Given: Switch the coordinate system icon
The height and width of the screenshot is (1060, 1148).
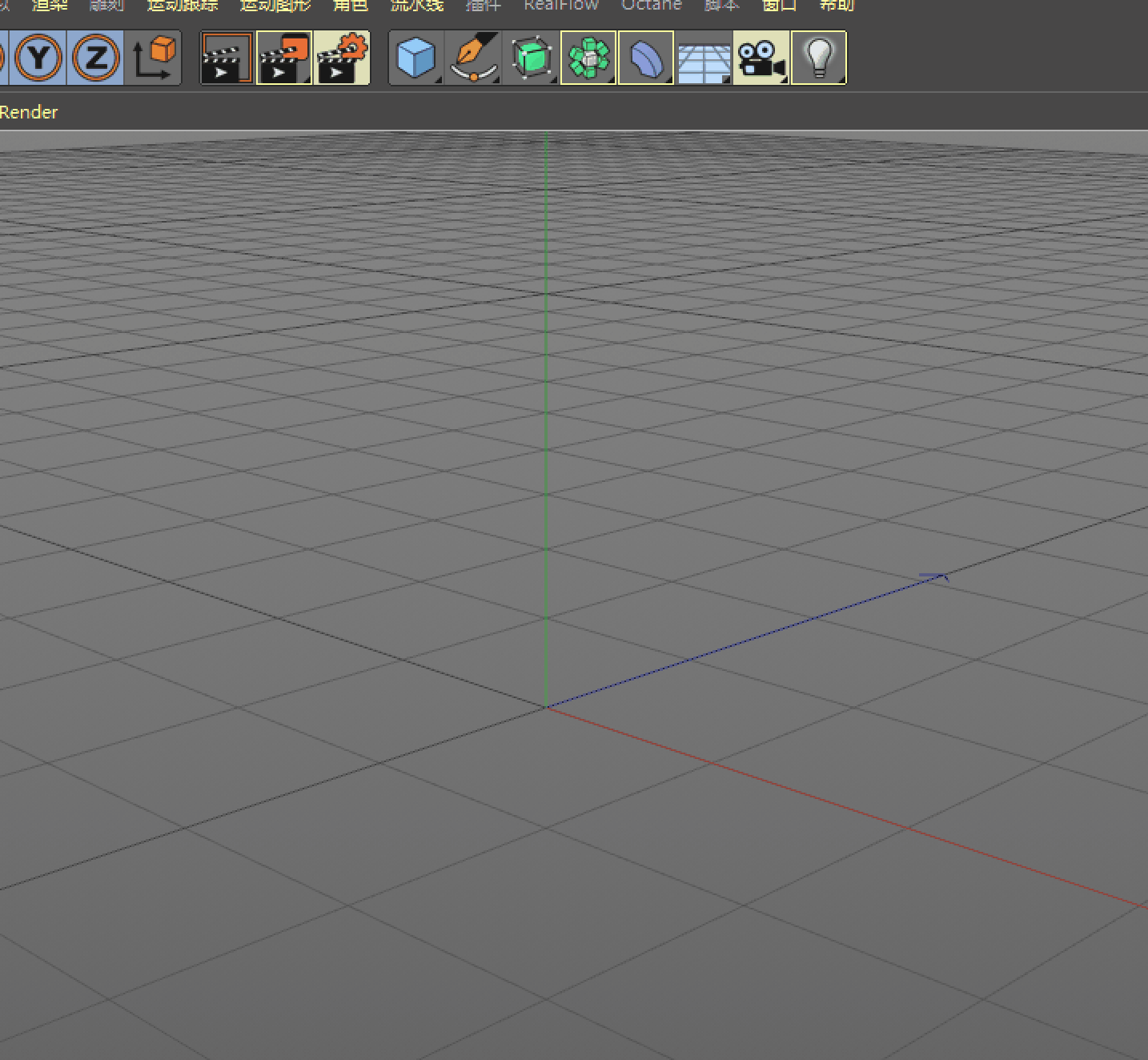Looking at the screenshot, I should [x=154, y=58].
